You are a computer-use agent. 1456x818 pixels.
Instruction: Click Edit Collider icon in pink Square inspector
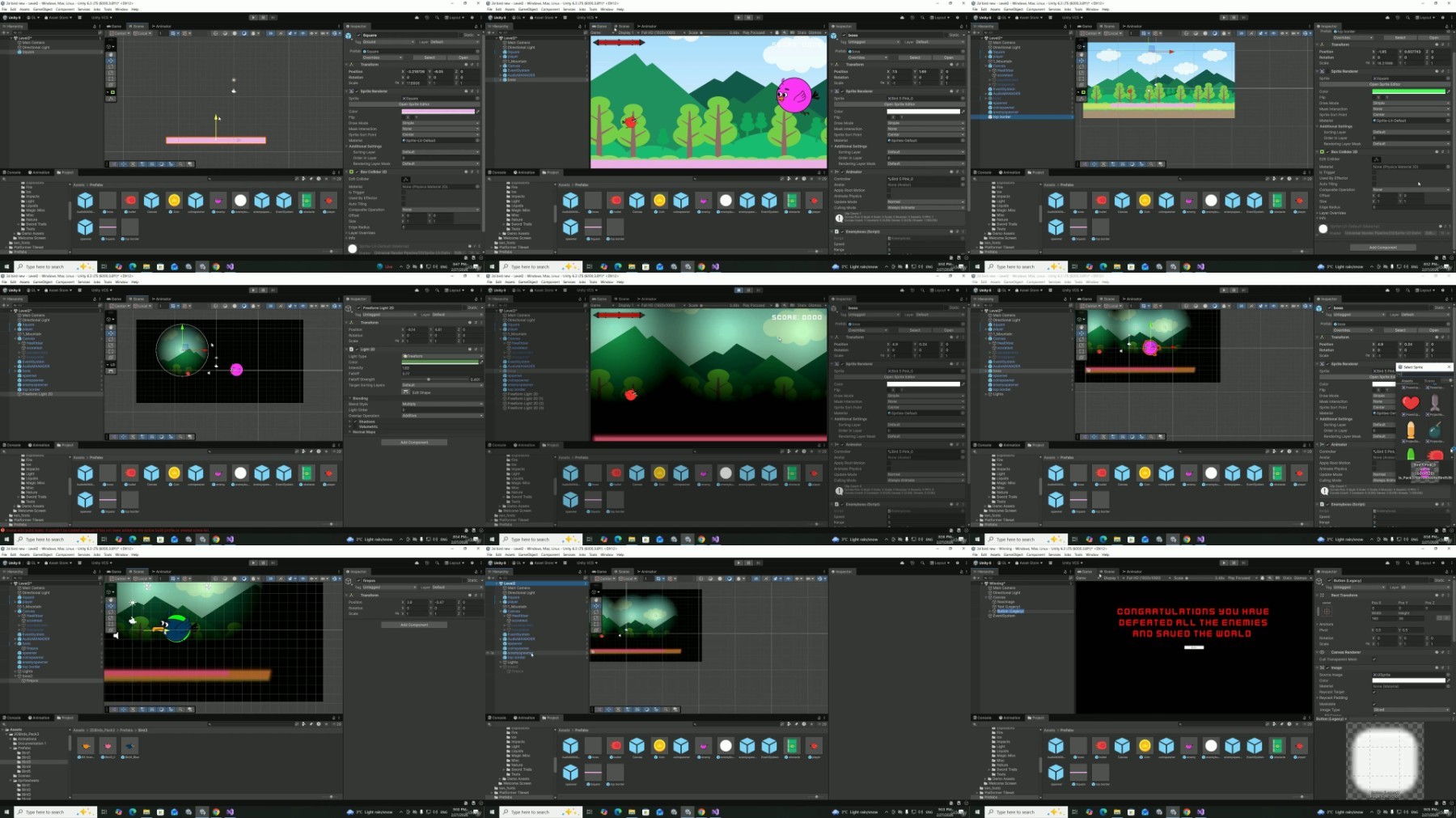[x=406, y=180]
